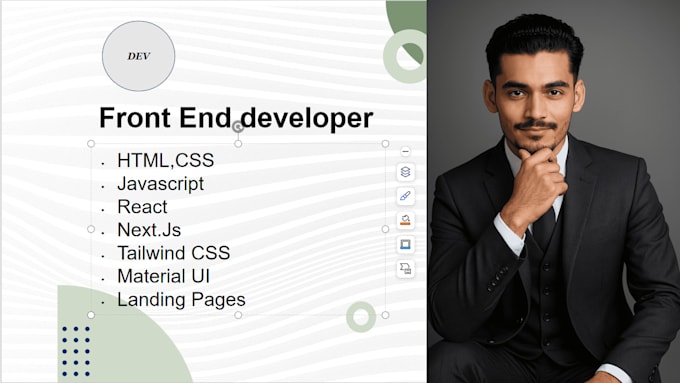680x383 pixels.
Task: Select the bottom-right resize handle of text box
Action: [385, 315]
